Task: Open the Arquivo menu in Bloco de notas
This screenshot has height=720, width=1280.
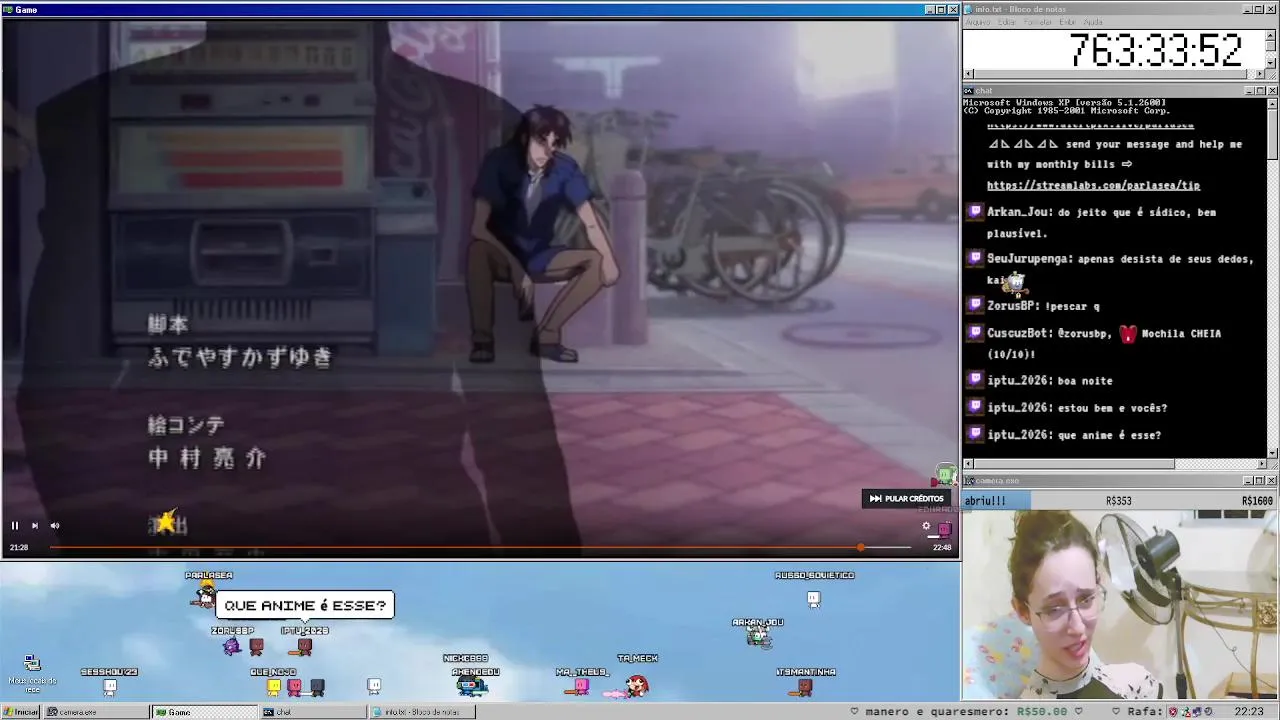Action: click(977, 22)
